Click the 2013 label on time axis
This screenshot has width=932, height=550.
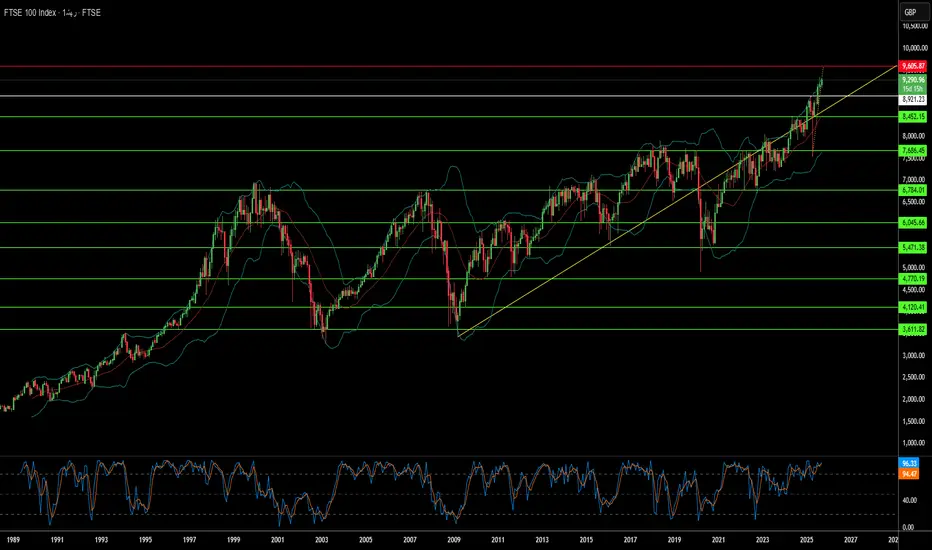(542, 540)
